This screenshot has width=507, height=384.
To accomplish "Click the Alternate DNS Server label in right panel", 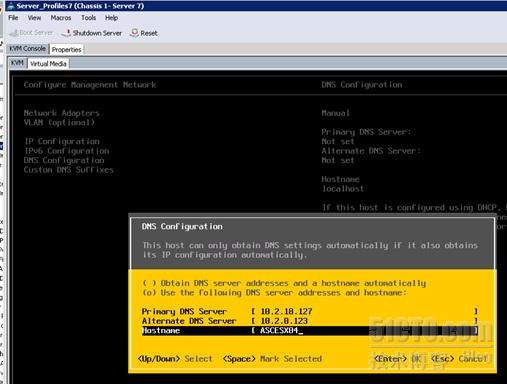I will tap(371, 151).
